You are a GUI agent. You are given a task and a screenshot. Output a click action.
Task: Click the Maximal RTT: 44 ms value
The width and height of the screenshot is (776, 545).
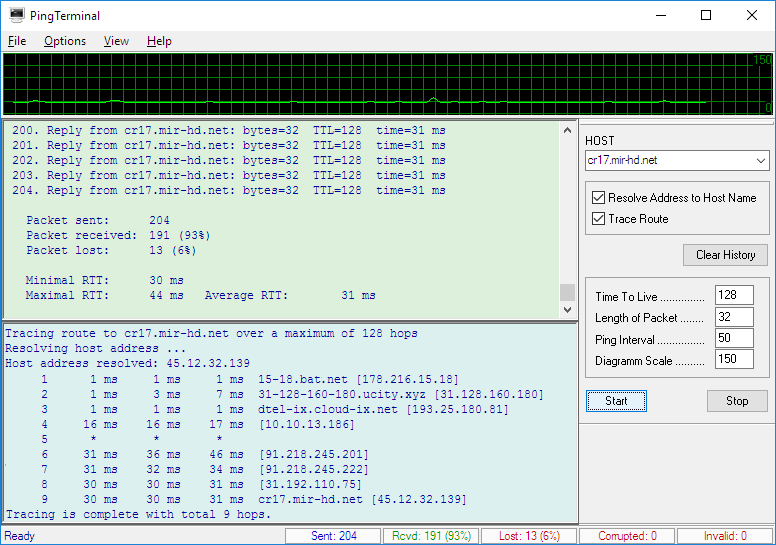tap(166, 296)
